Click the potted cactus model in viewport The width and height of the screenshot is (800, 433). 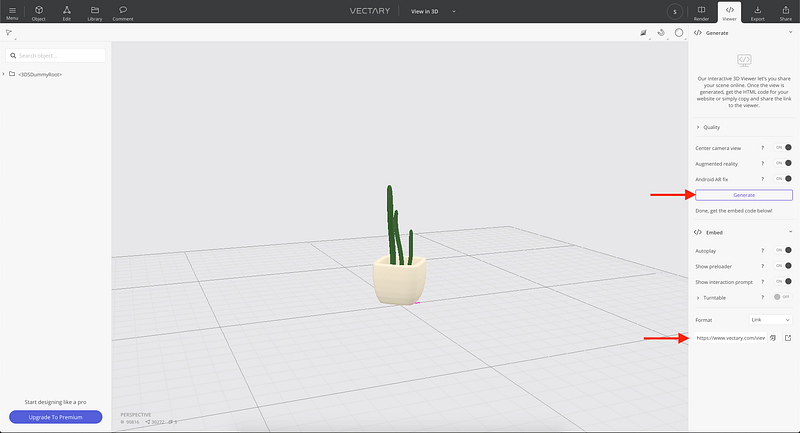pyautogui.click(x=399, y=245)
